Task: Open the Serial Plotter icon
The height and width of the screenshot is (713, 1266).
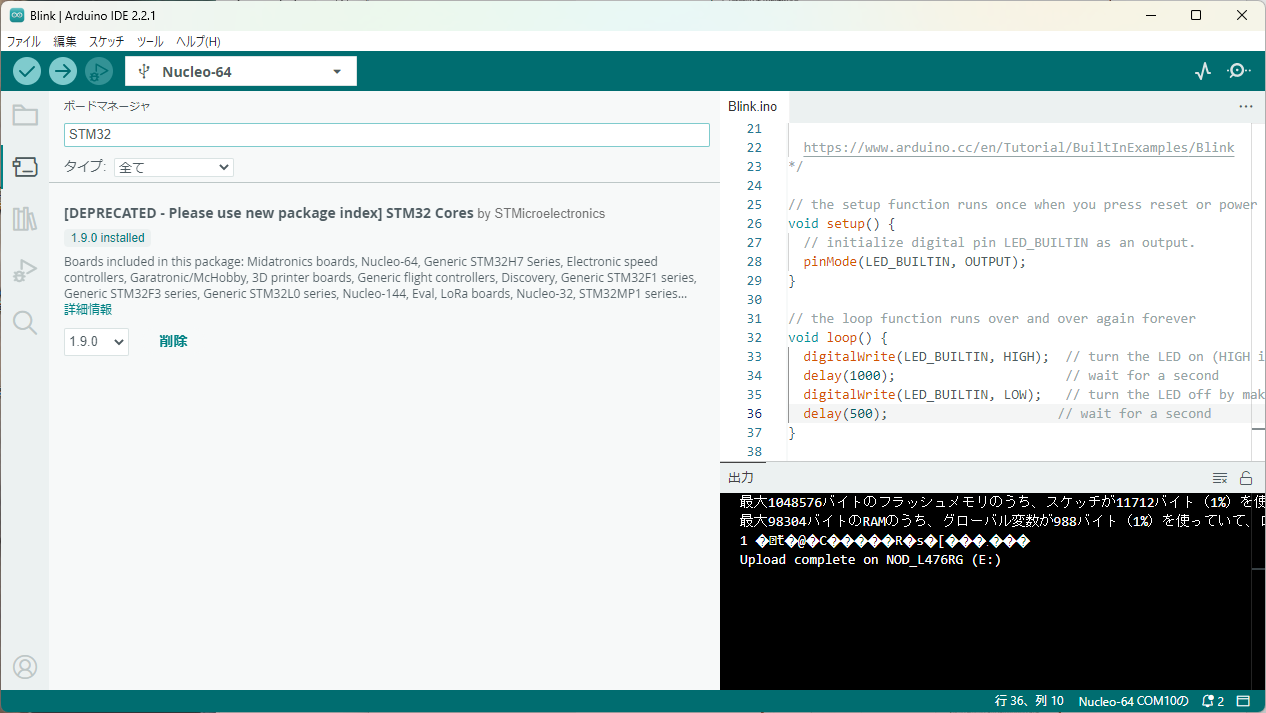Action: coord(1203,71)
